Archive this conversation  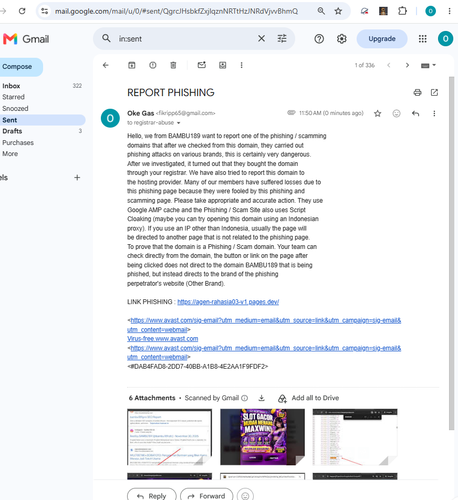pyautogui.click(x=132, y=65)
